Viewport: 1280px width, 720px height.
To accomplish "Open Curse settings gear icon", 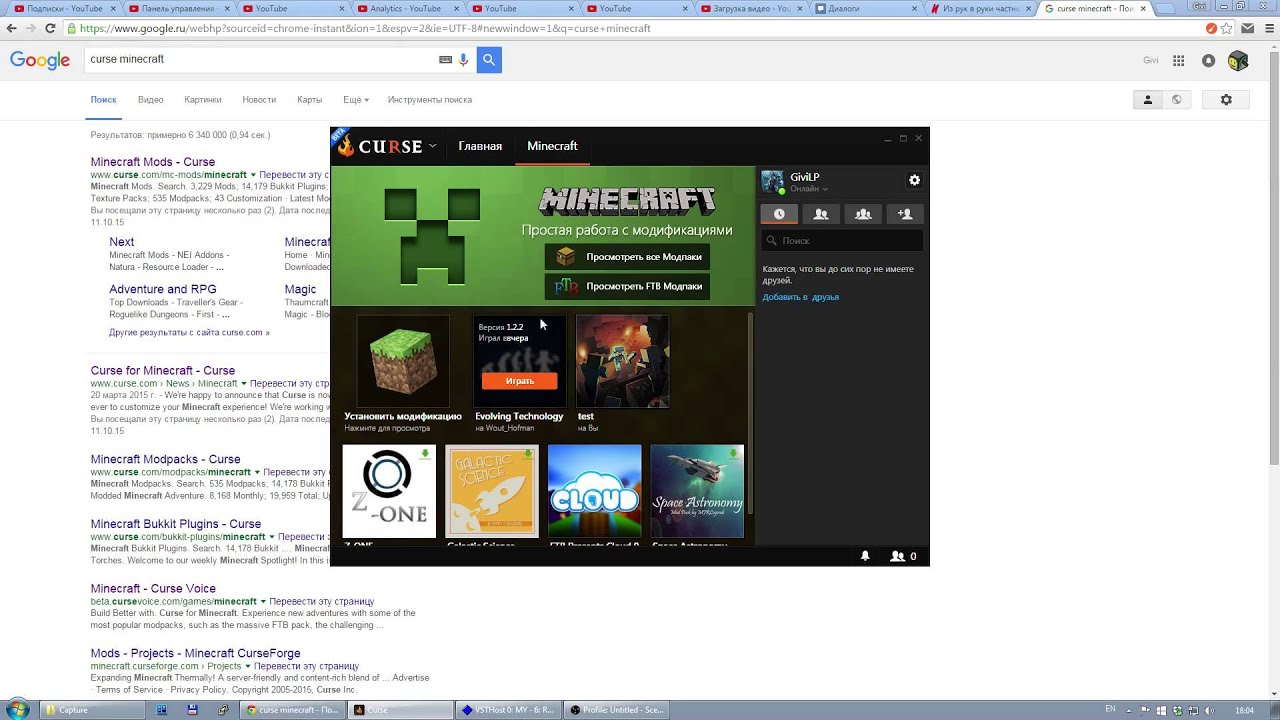I will [914, 180].
